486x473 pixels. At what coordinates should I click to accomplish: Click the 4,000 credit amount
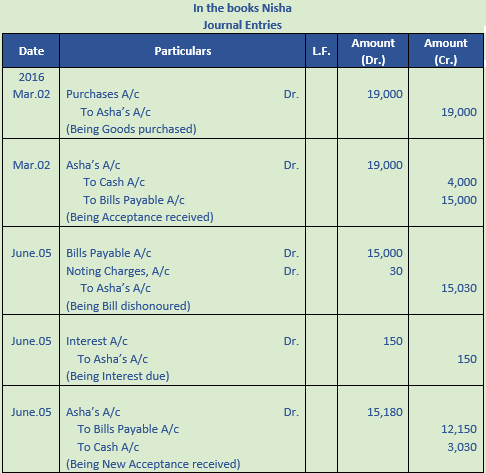[x=462, y=182]
